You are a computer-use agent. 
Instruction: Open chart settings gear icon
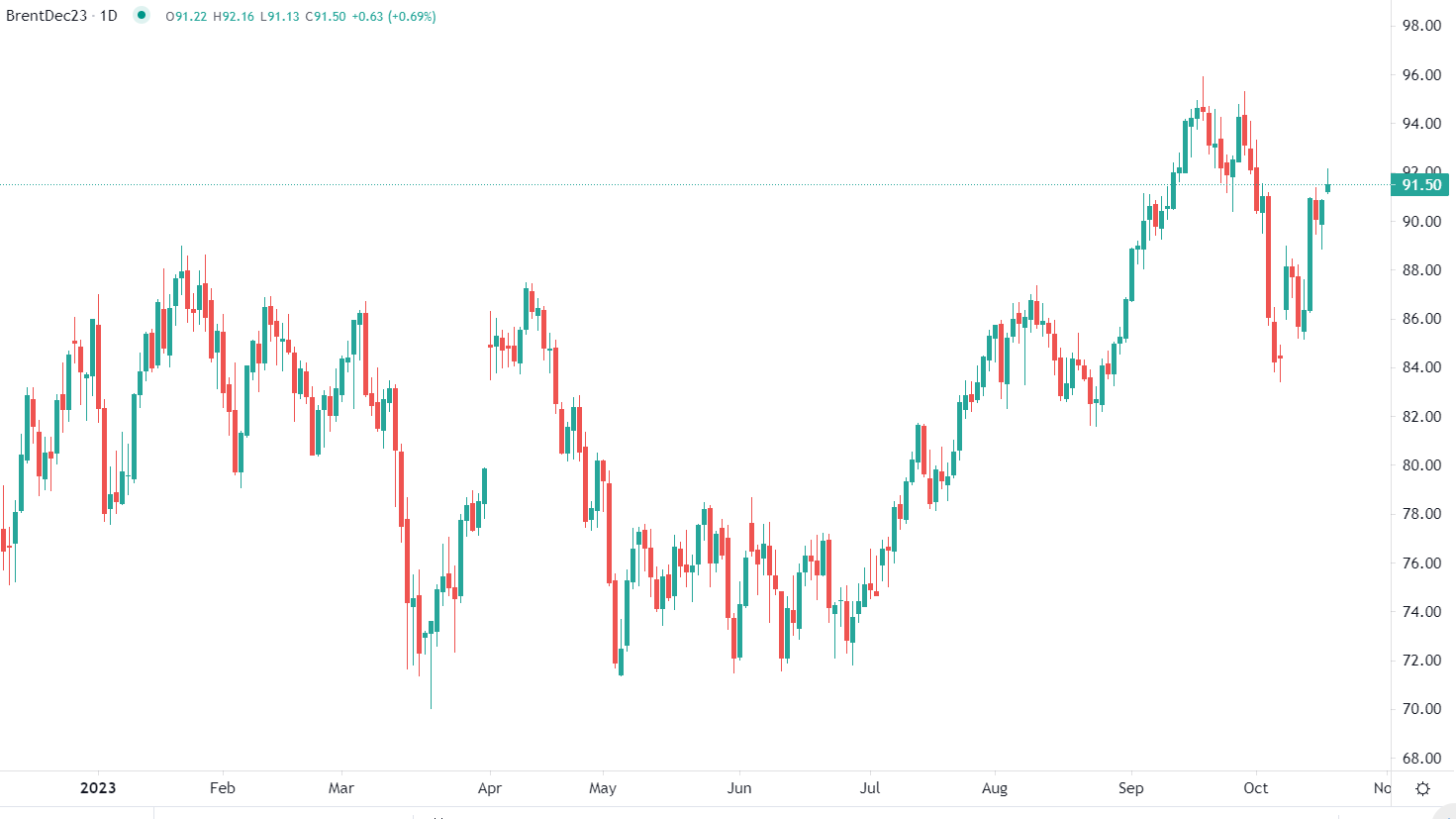point(1422,788)
